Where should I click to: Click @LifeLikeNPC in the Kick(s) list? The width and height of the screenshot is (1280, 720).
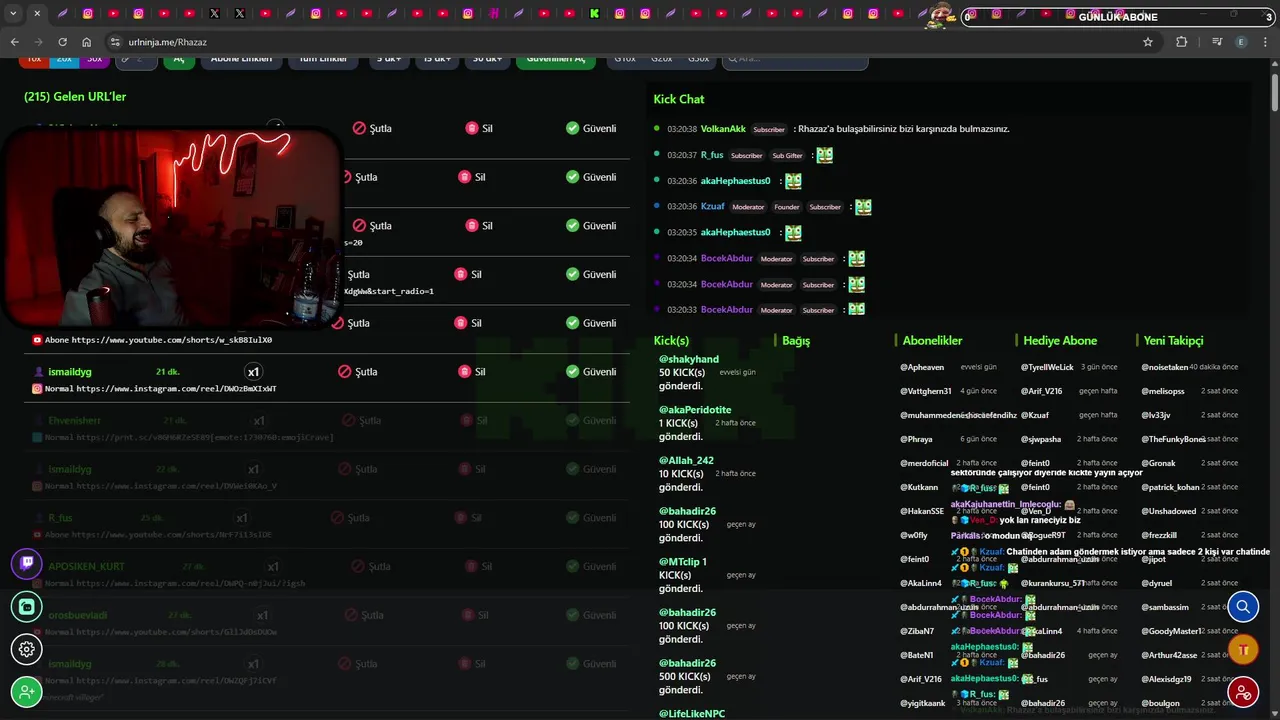pyautogui.click(x=692, y=714)
